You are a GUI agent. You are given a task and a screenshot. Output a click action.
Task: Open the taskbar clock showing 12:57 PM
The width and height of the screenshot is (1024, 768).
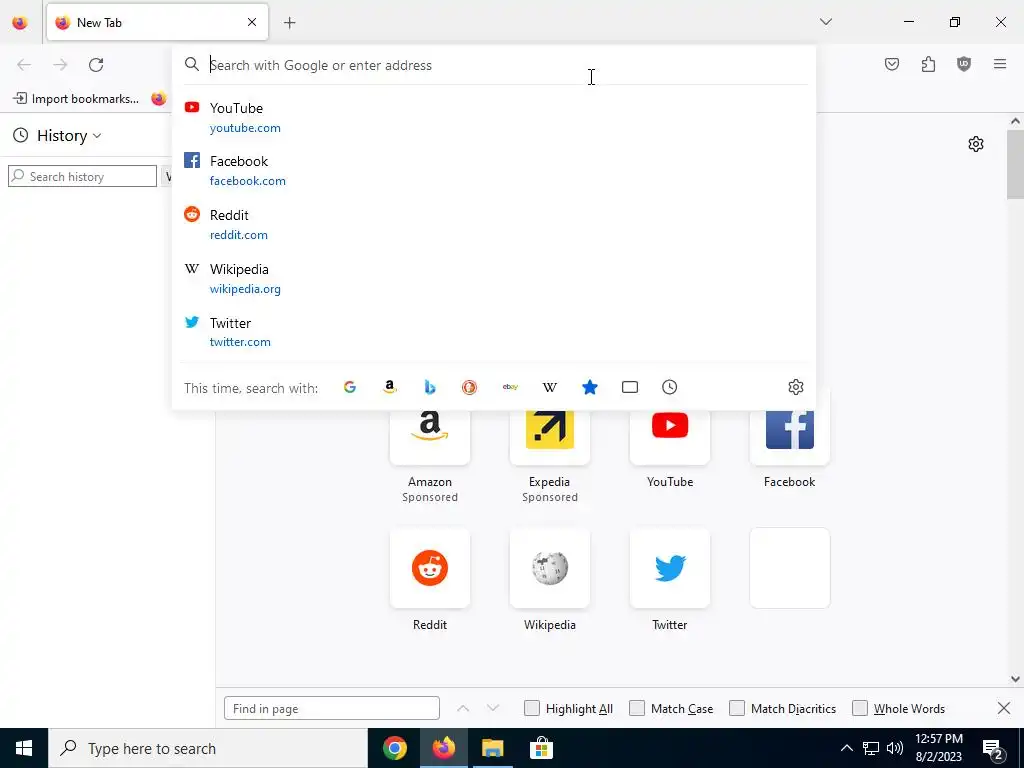(938, 748)
